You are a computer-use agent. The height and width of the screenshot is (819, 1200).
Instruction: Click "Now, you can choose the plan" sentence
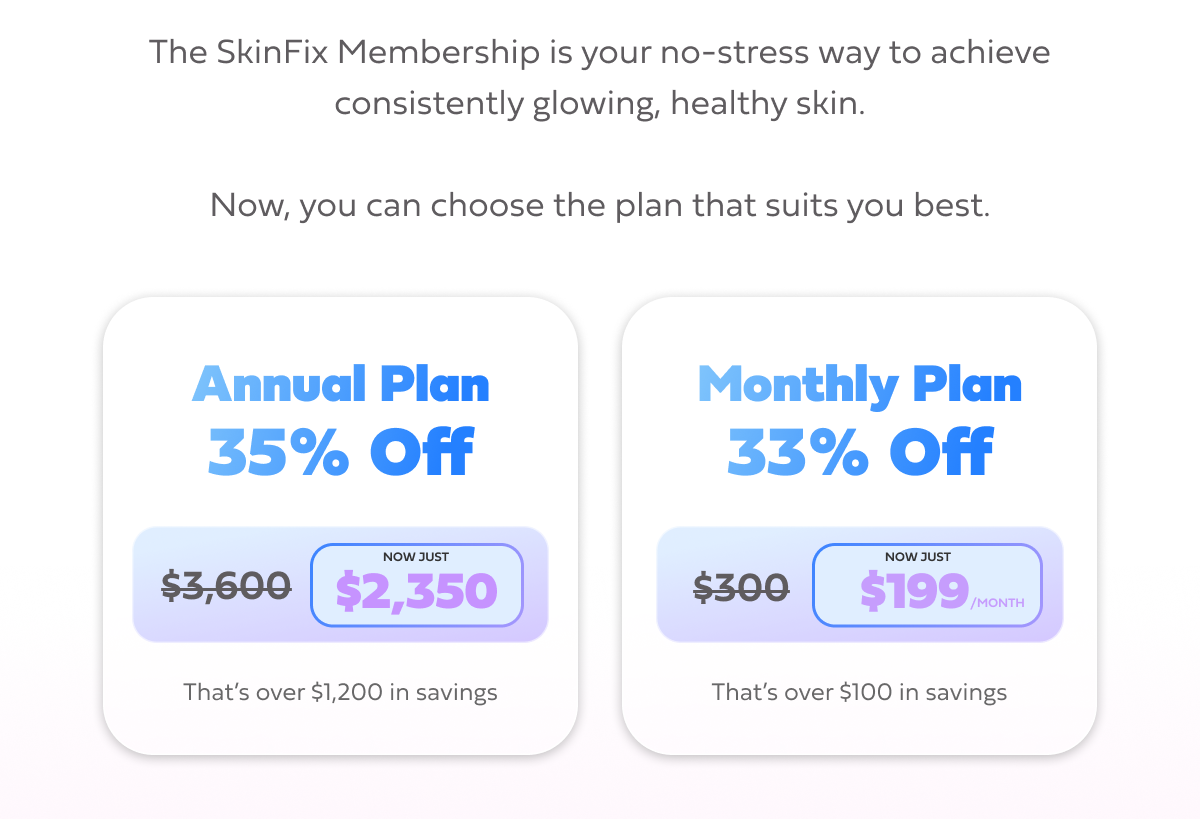click(600, 206)
